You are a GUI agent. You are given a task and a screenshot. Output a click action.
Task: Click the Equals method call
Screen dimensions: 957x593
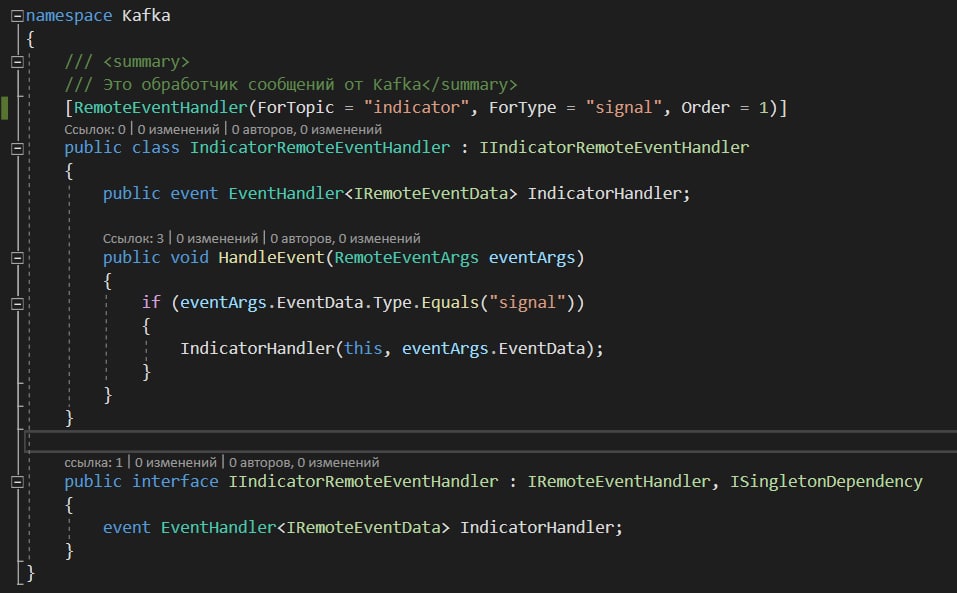tap(450, 303)
